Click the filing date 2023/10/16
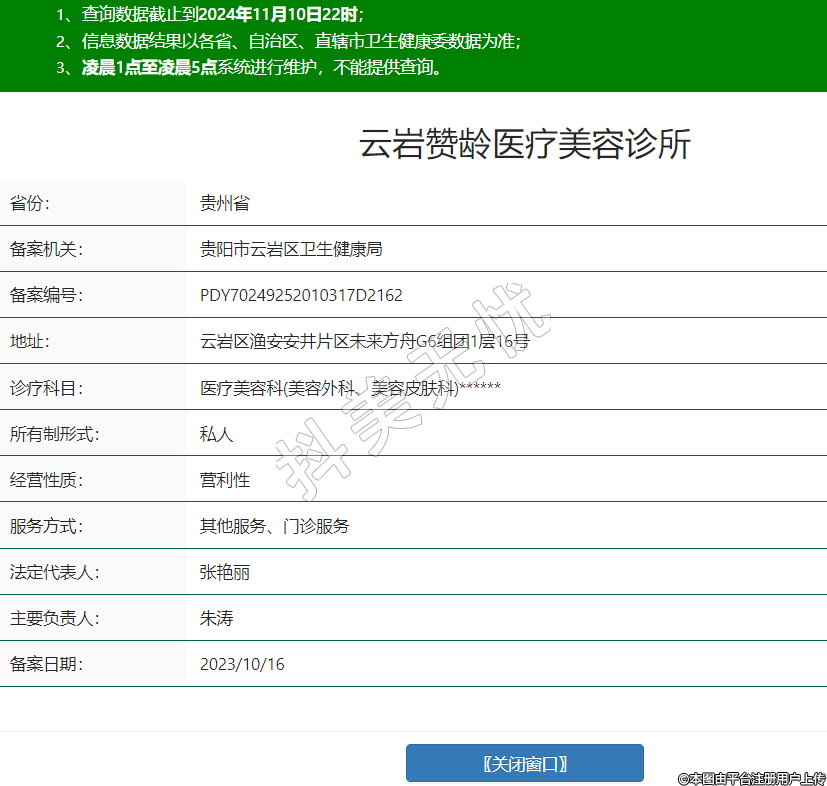This screenshot has height=786, width=827. (242, 665)
